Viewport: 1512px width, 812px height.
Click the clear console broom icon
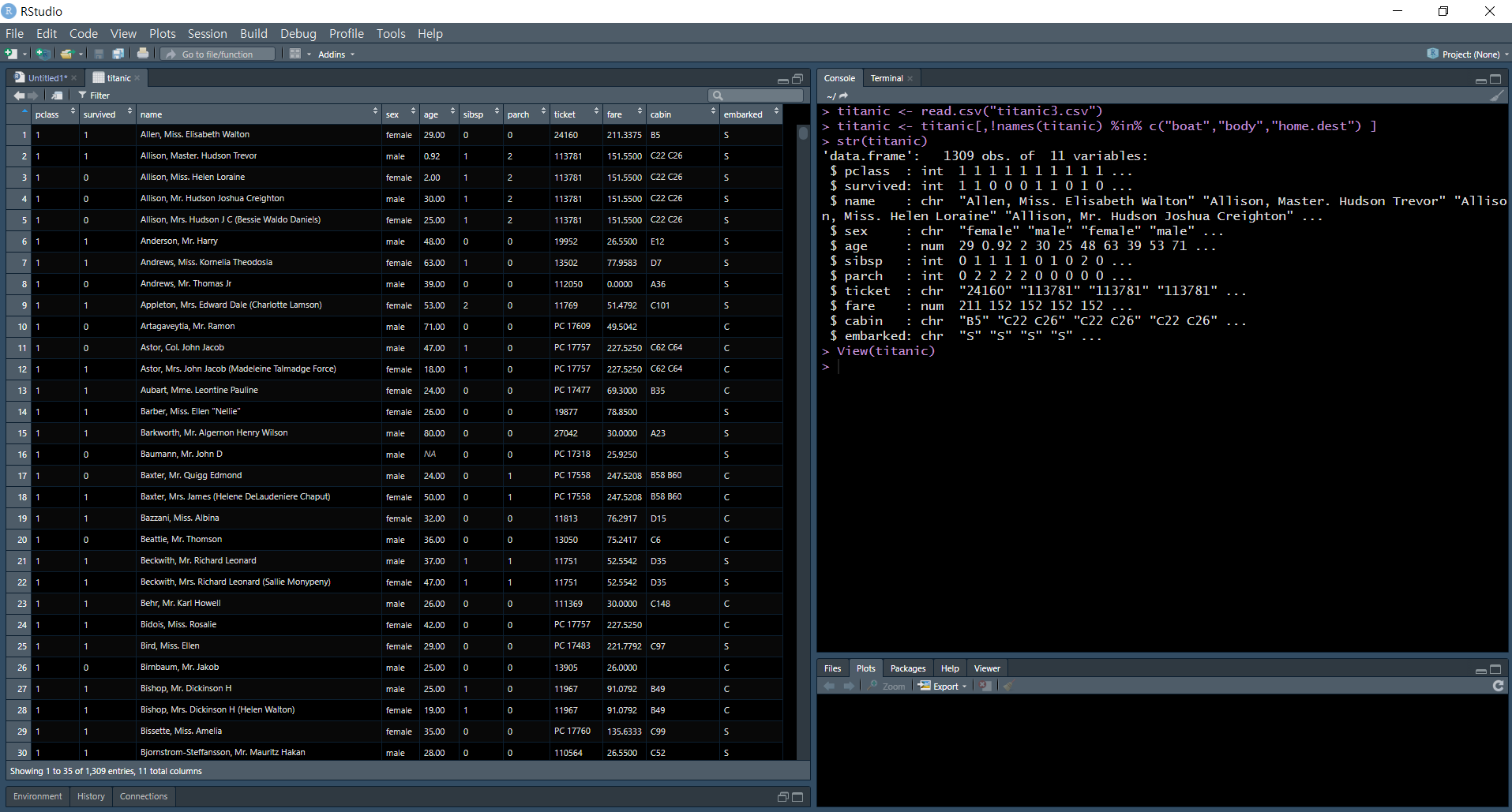[x=1496, y=95]
